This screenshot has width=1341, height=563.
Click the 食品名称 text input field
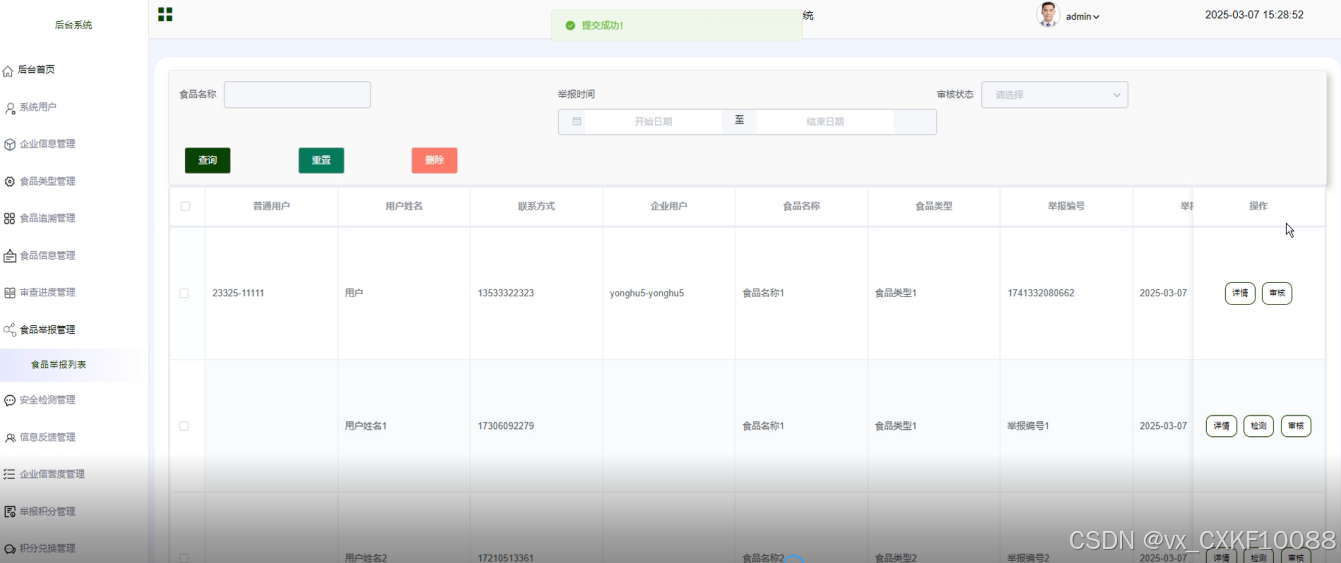(x=297, y=95)
